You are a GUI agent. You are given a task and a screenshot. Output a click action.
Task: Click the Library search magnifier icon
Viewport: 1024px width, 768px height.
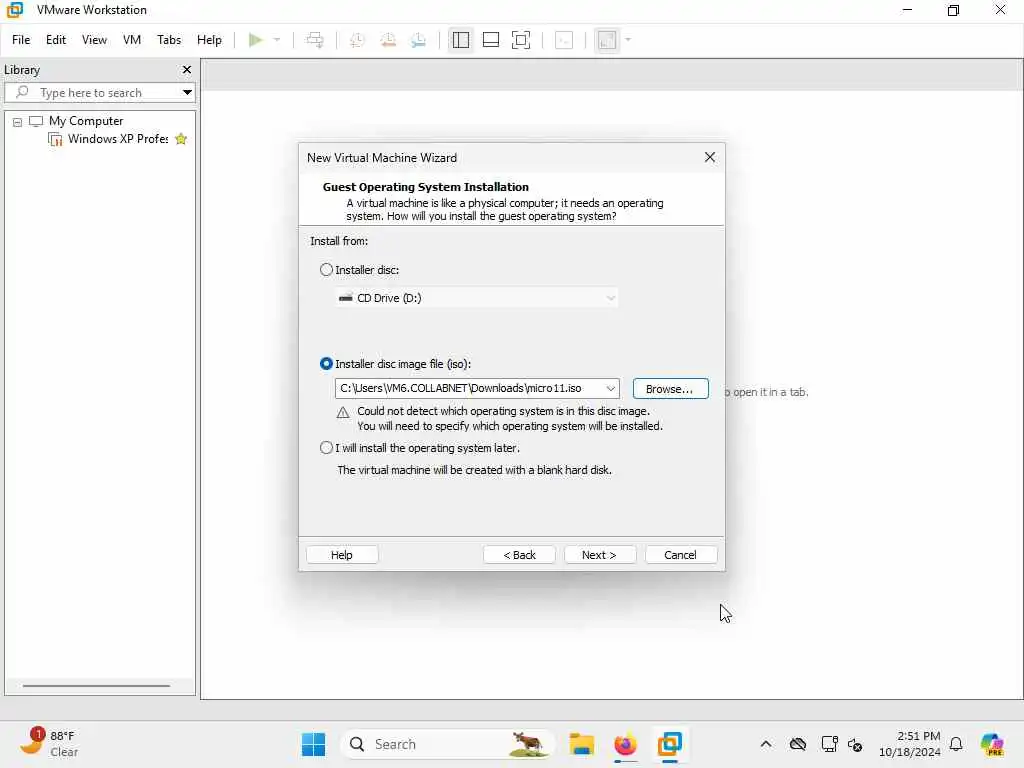[x=22, y=92]
